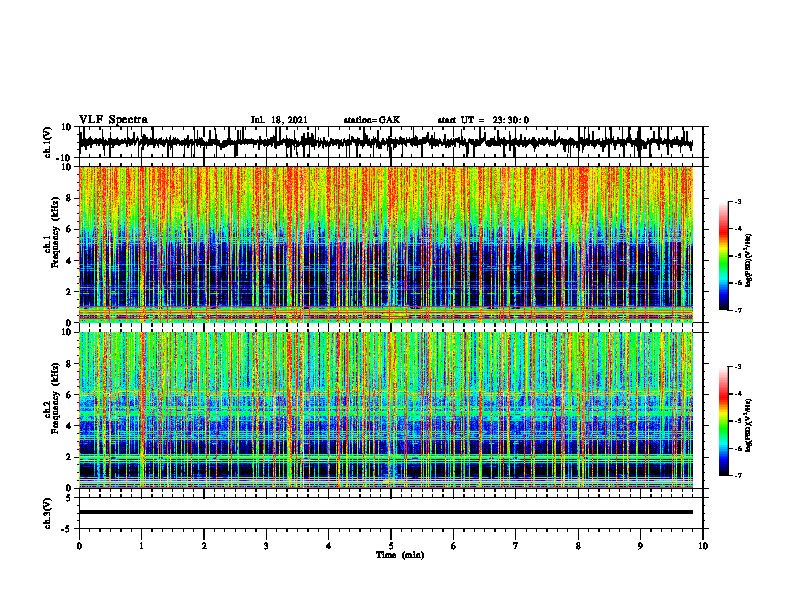The height and width of the screenshot is (612, 792).
Task: Click time axis tick label "2"
Action: [x=204, y=546]
